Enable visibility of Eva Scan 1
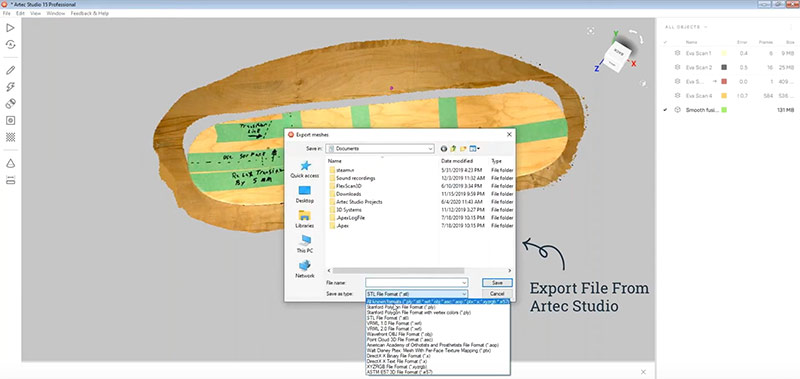The width and height of the screenshot is (800, 379). point(665,53)
